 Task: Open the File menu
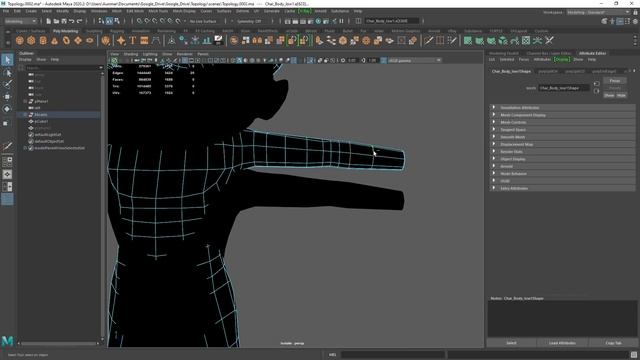click(x=6, y=11)
